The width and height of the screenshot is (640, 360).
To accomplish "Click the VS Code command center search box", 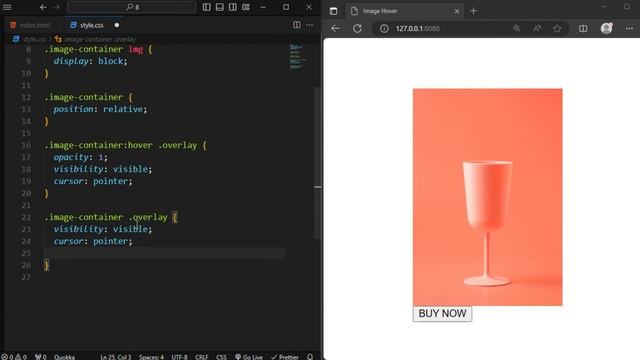I will click(x=131, y=7).
